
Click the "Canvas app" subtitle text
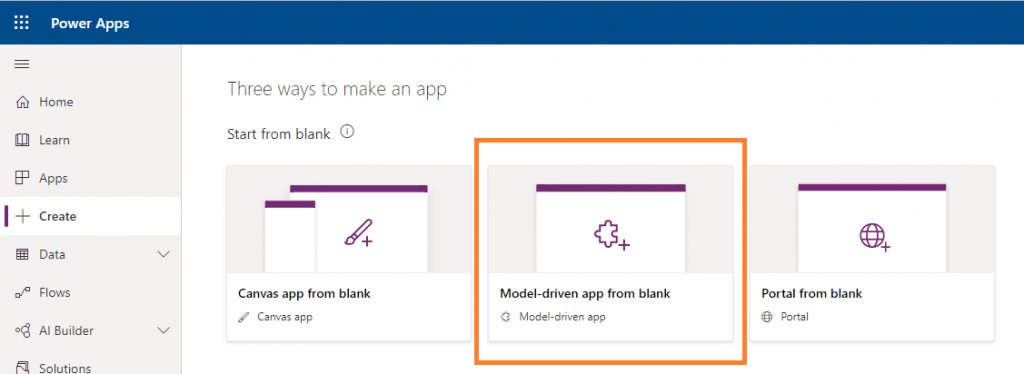[285, 317]
